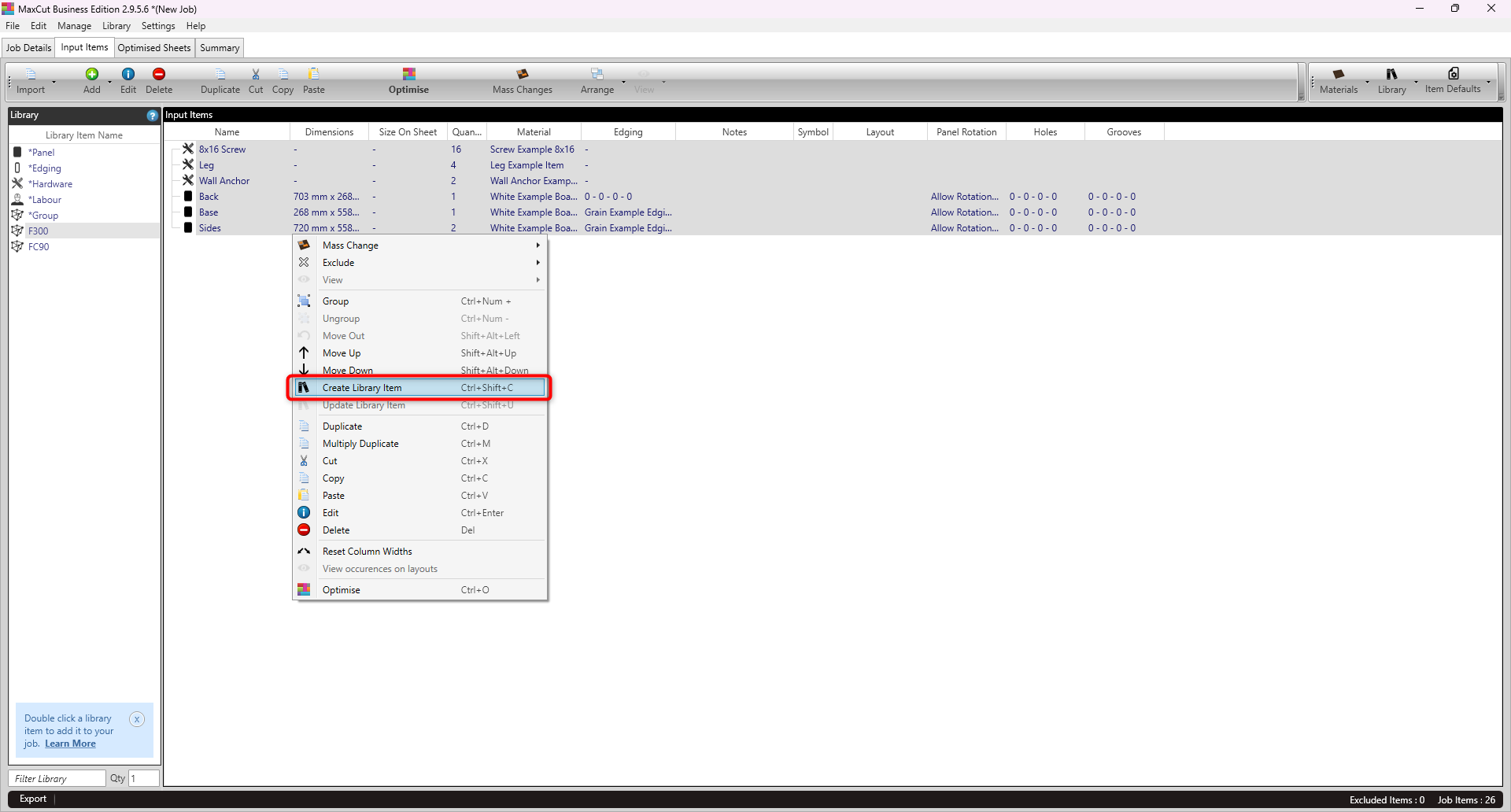Choose Reset Column Widths in context menu
Screen dimensions: 1511x812
420,552
